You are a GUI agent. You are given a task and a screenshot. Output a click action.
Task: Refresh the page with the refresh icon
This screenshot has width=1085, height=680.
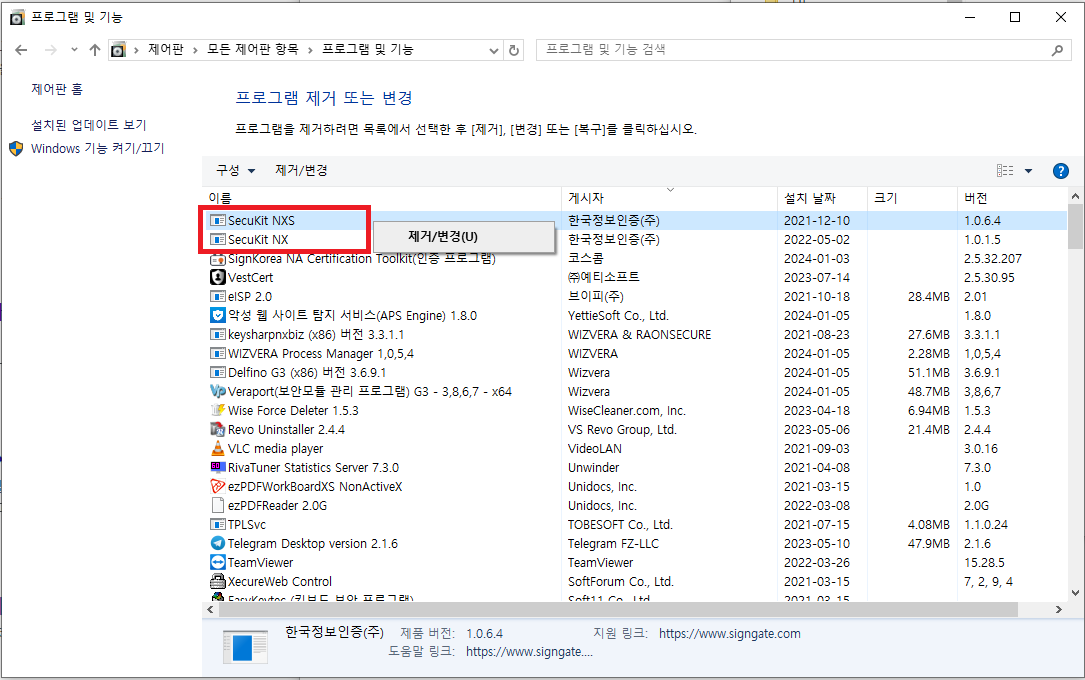click(x=513, y=49)
